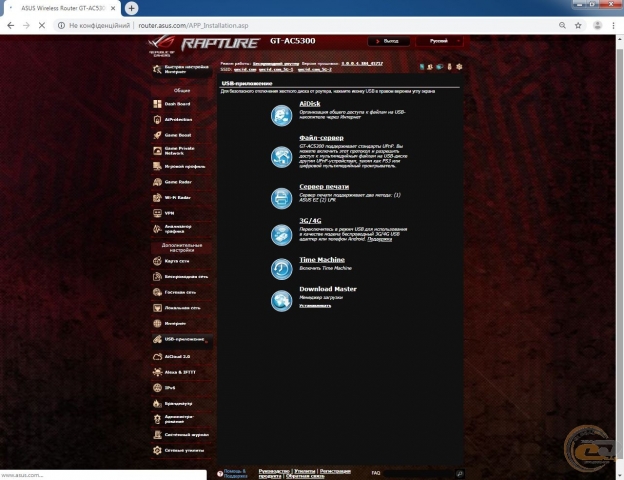Close the ASUS Wireless Router tab
624x480 pixels.
(x=113, y=8)
